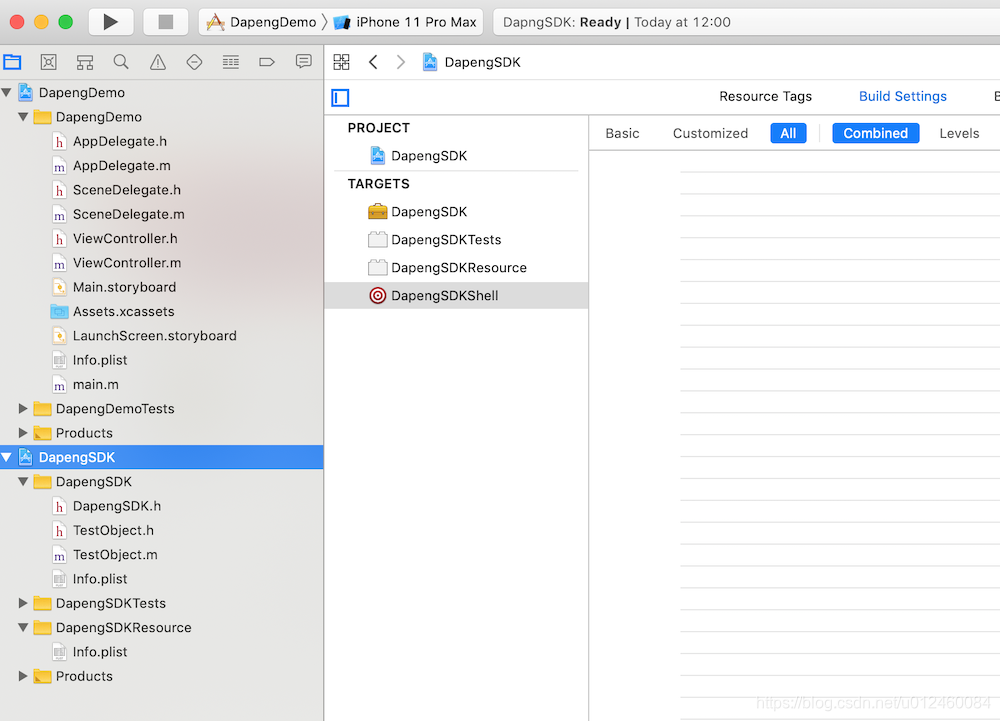This screenshot has width=1000, height=721.
Task: Open the Report navigator speech-bubble icon
Action: (304, 62)
